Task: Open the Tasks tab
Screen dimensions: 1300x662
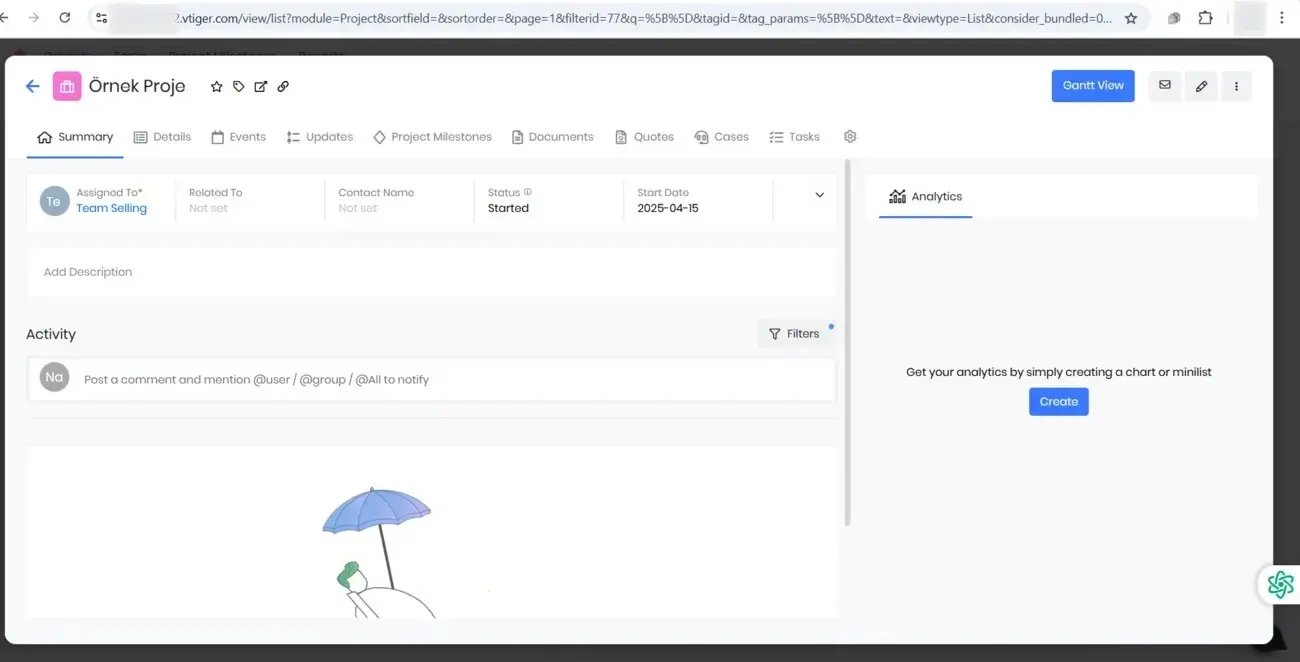Action: 794,137
